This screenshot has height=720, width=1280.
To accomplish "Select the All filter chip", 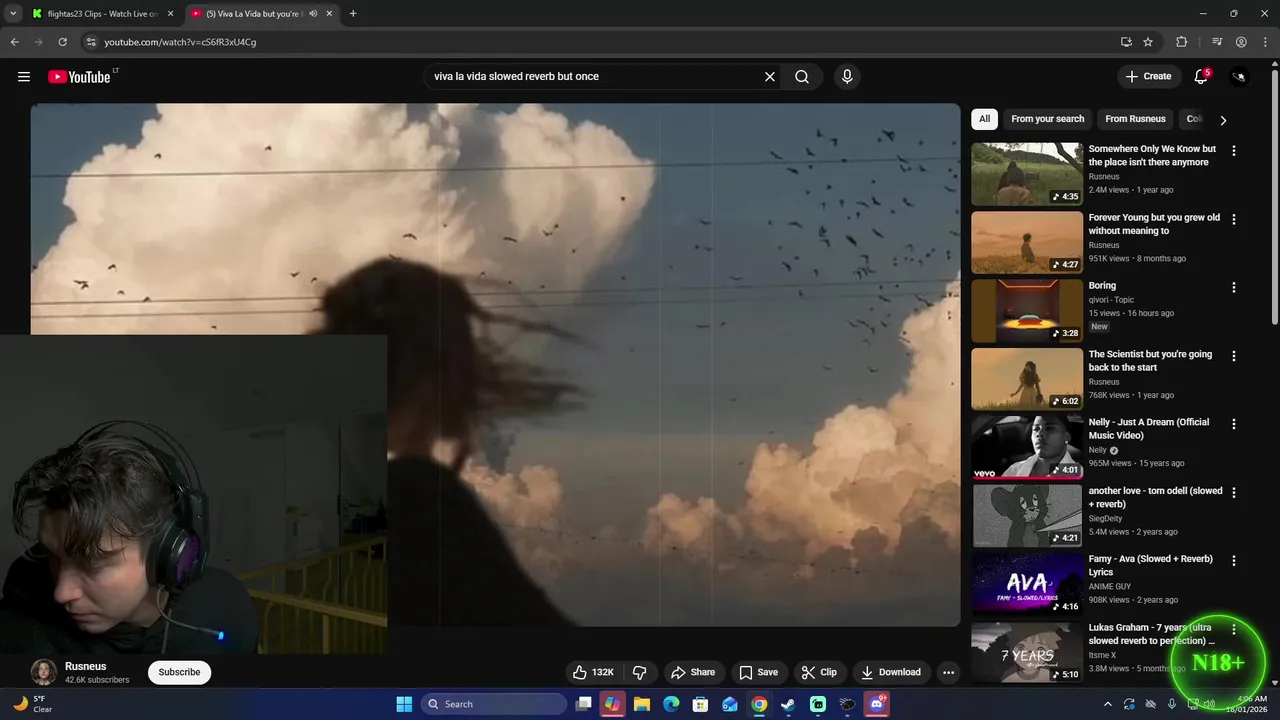I will 984,119.
